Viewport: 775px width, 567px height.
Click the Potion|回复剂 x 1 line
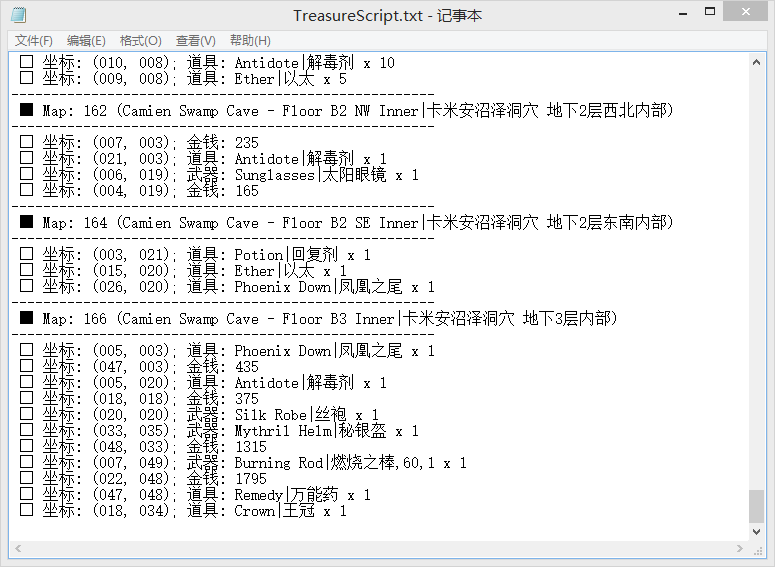(x=195, y=255)
